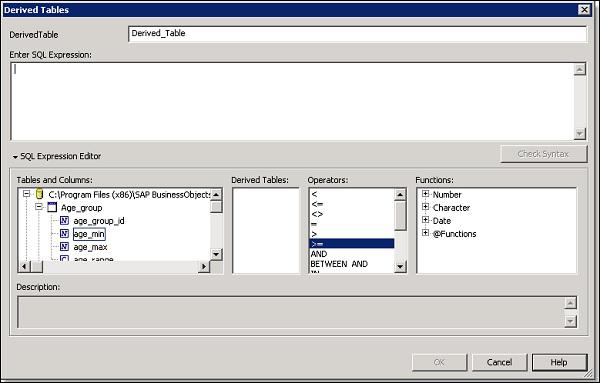Click the Age_group table icon

52,207
